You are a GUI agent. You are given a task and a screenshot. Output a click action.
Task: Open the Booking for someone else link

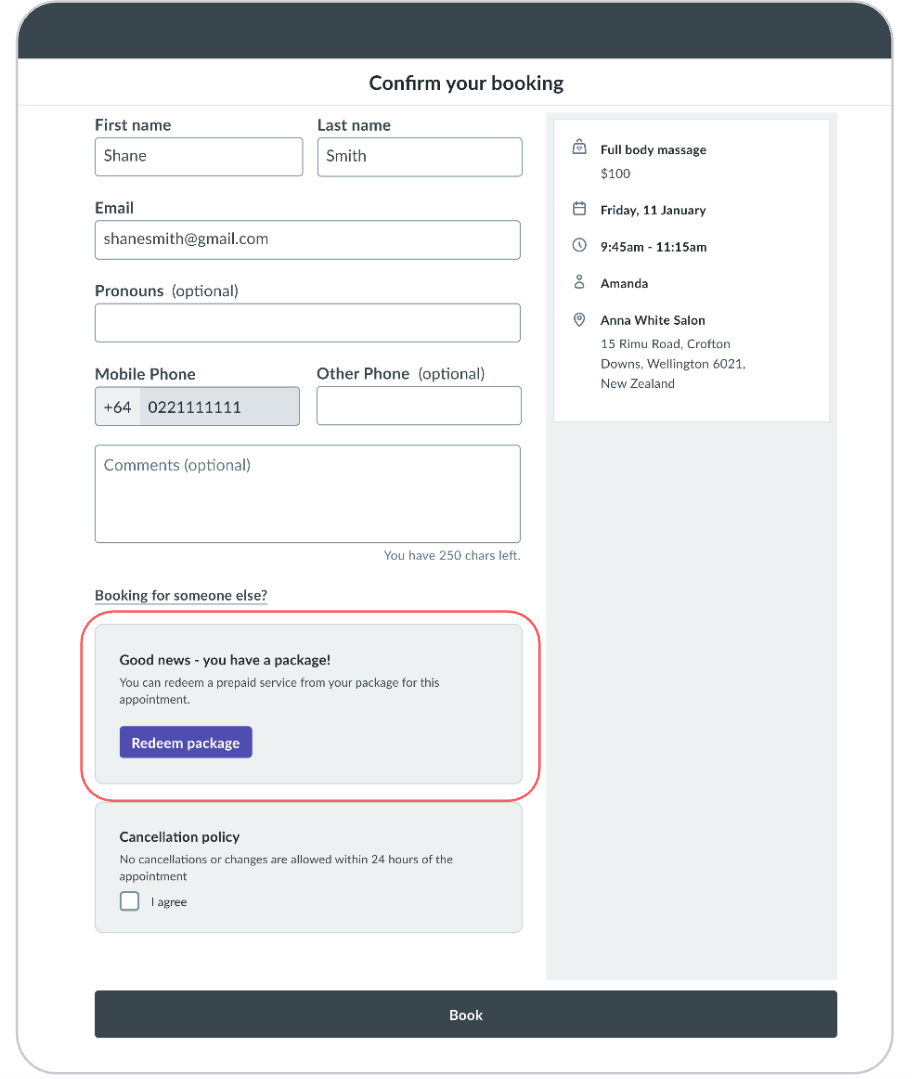(181, 595)
